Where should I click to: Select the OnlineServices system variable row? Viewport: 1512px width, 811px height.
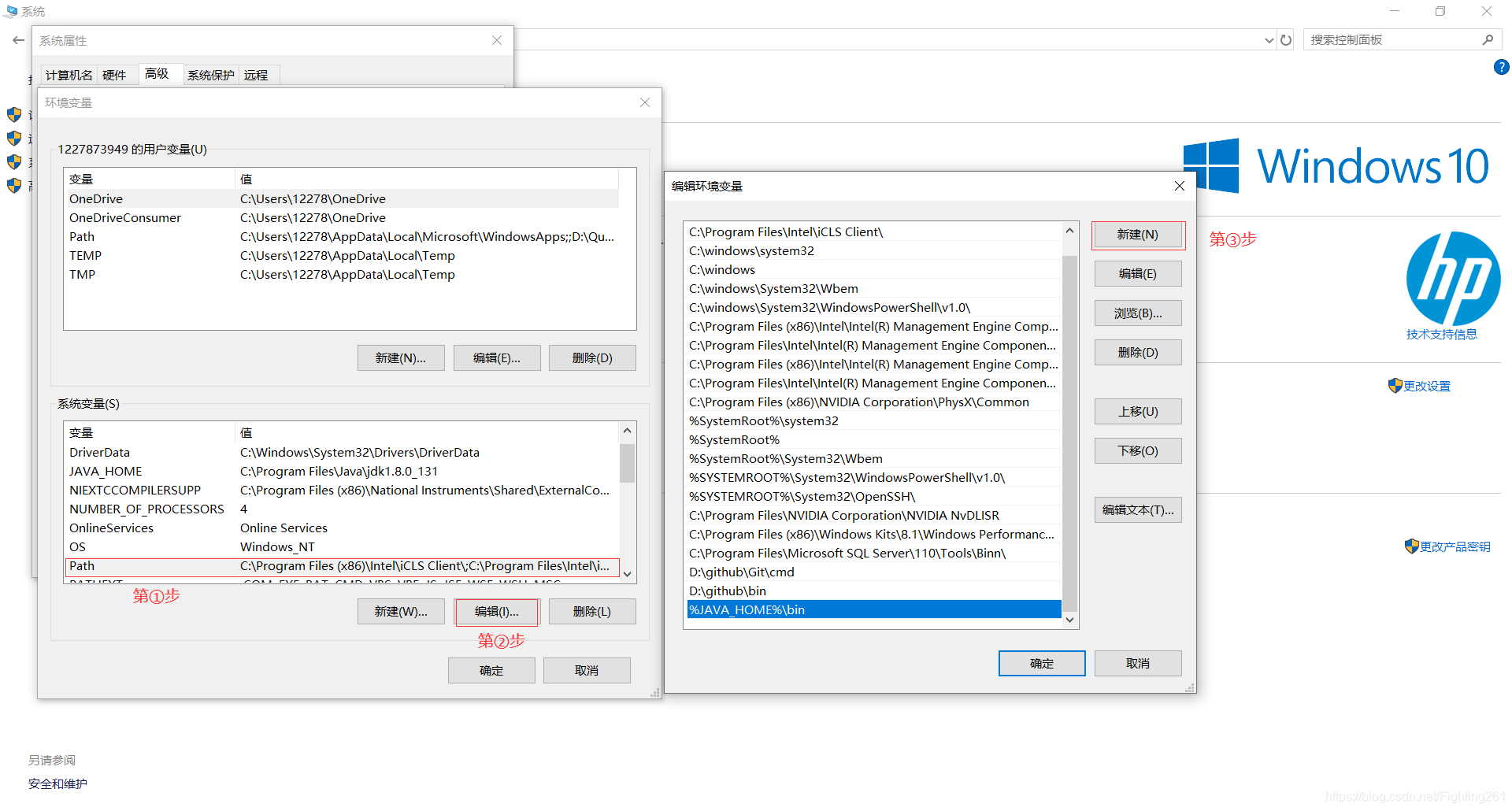342,528
